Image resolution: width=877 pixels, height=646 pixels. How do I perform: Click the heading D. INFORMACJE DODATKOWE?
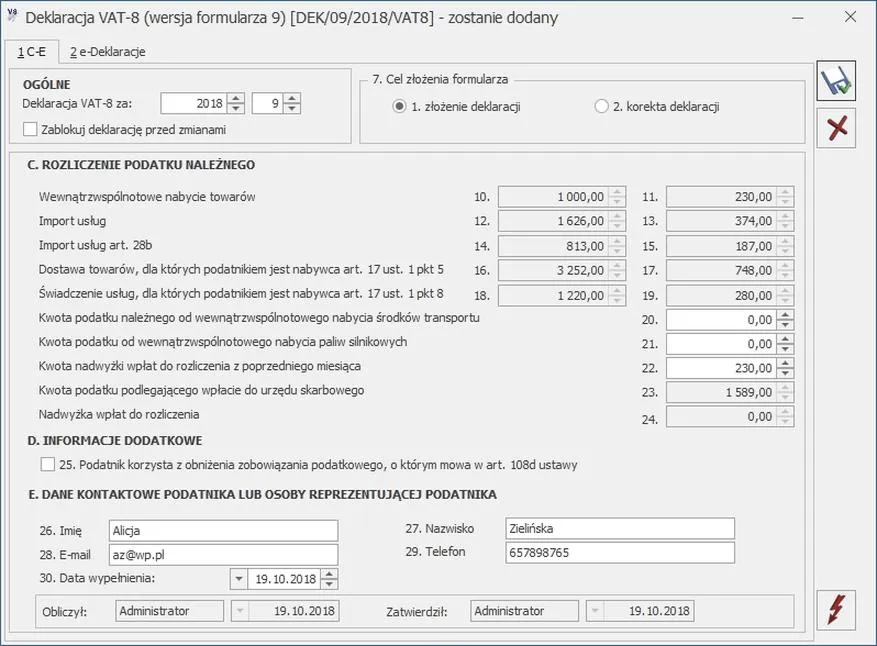115,441
